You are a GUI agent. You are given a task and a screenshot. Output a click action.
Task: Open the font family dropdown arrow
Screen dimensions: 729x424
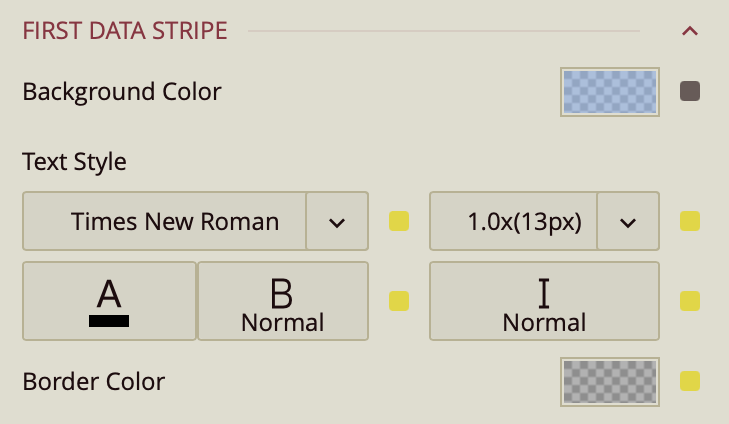337,221
